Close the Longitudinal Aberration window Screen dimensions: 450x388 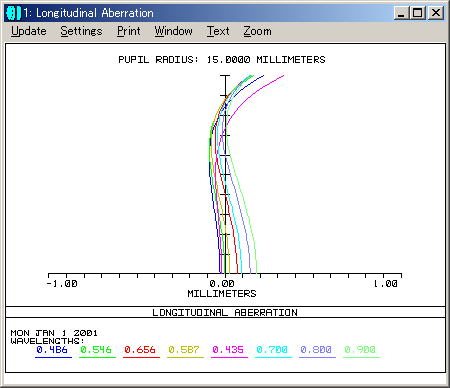click(x=435, y=13)
